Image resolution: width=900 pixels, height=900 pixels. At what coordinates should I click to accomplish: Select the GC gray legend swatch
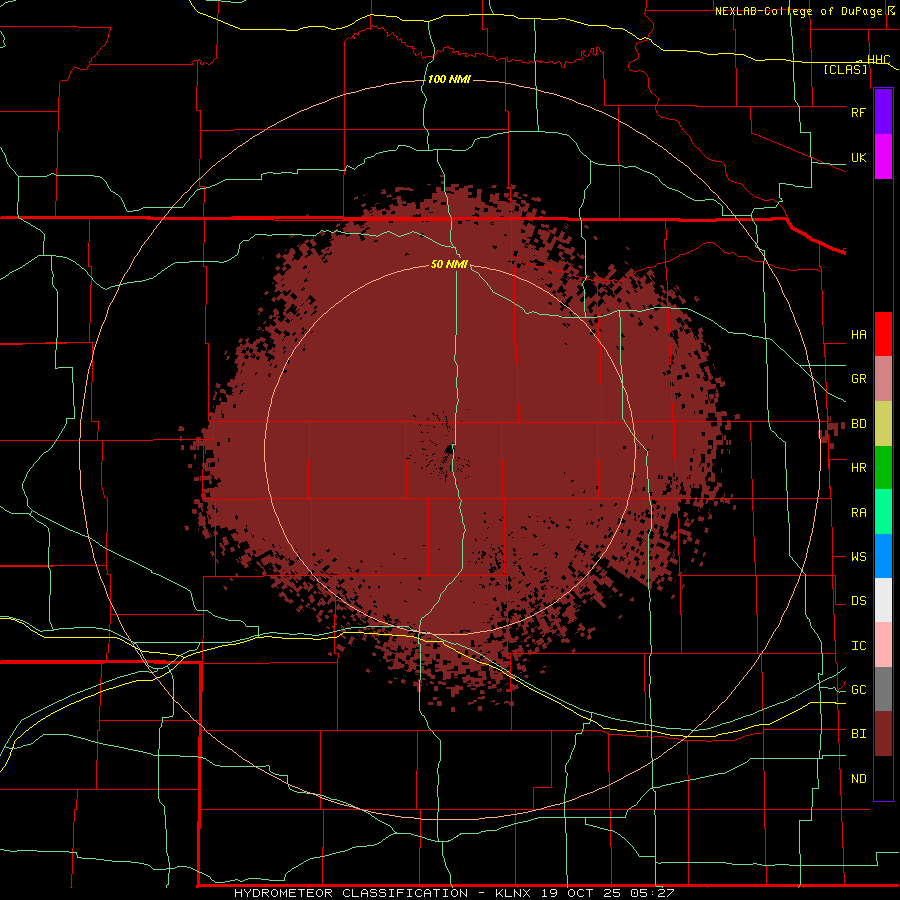(883, 689)
